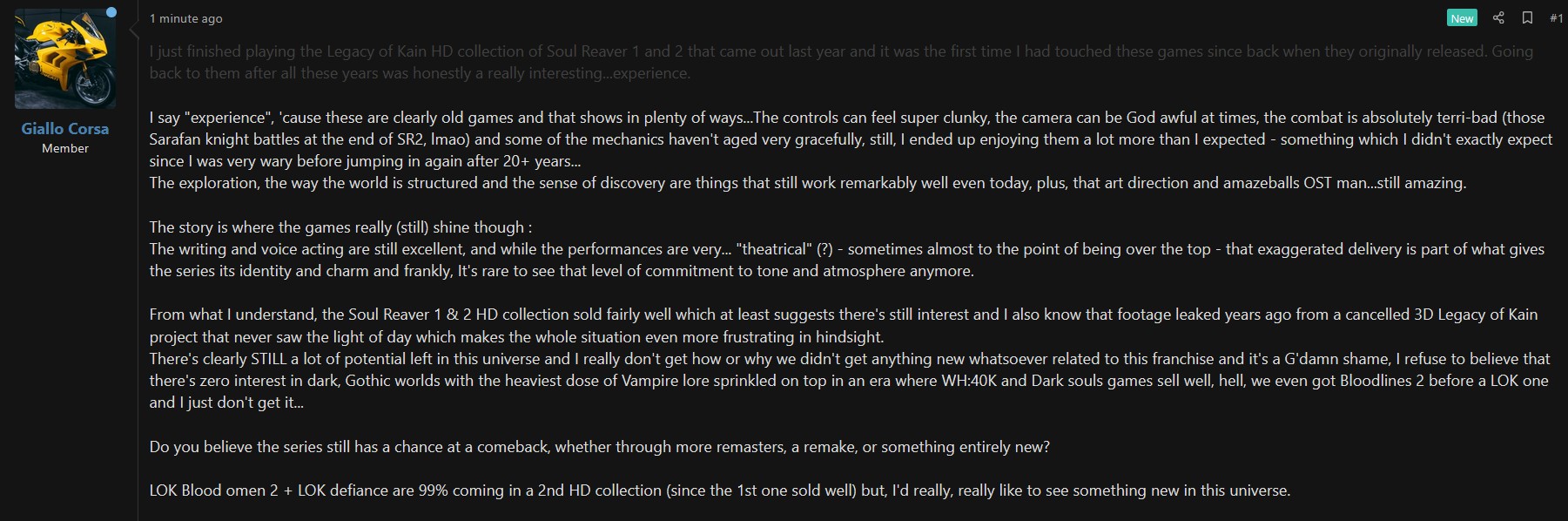This screenshot has height=521, width=1568.
Task: Click the quoted word "theatrical" in the post
Action: [772, 249]
